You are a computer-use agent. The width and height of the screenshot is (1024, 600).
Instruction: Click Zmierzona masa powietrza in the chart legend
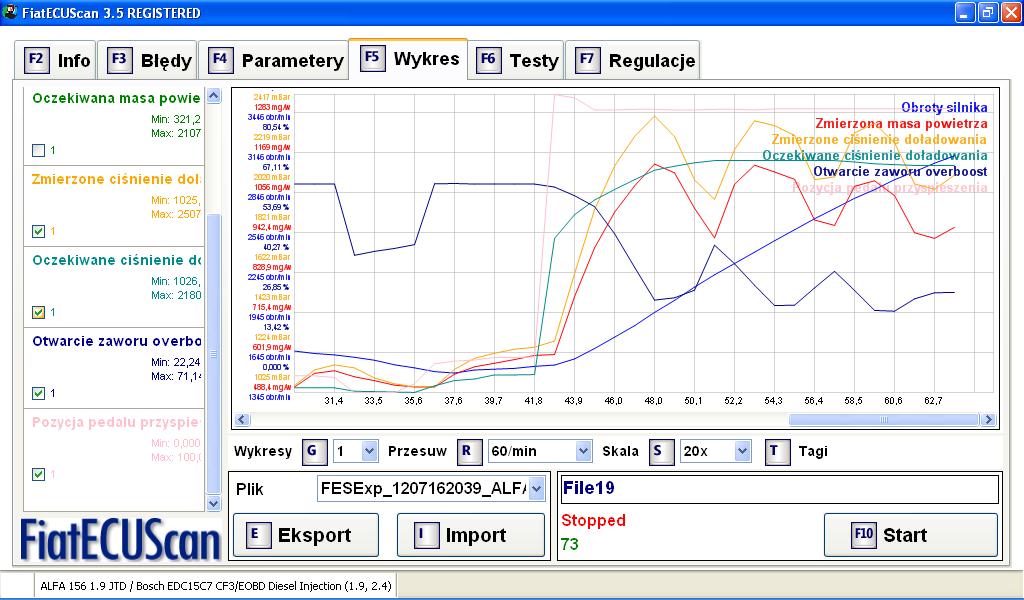[x=901, y=123]
